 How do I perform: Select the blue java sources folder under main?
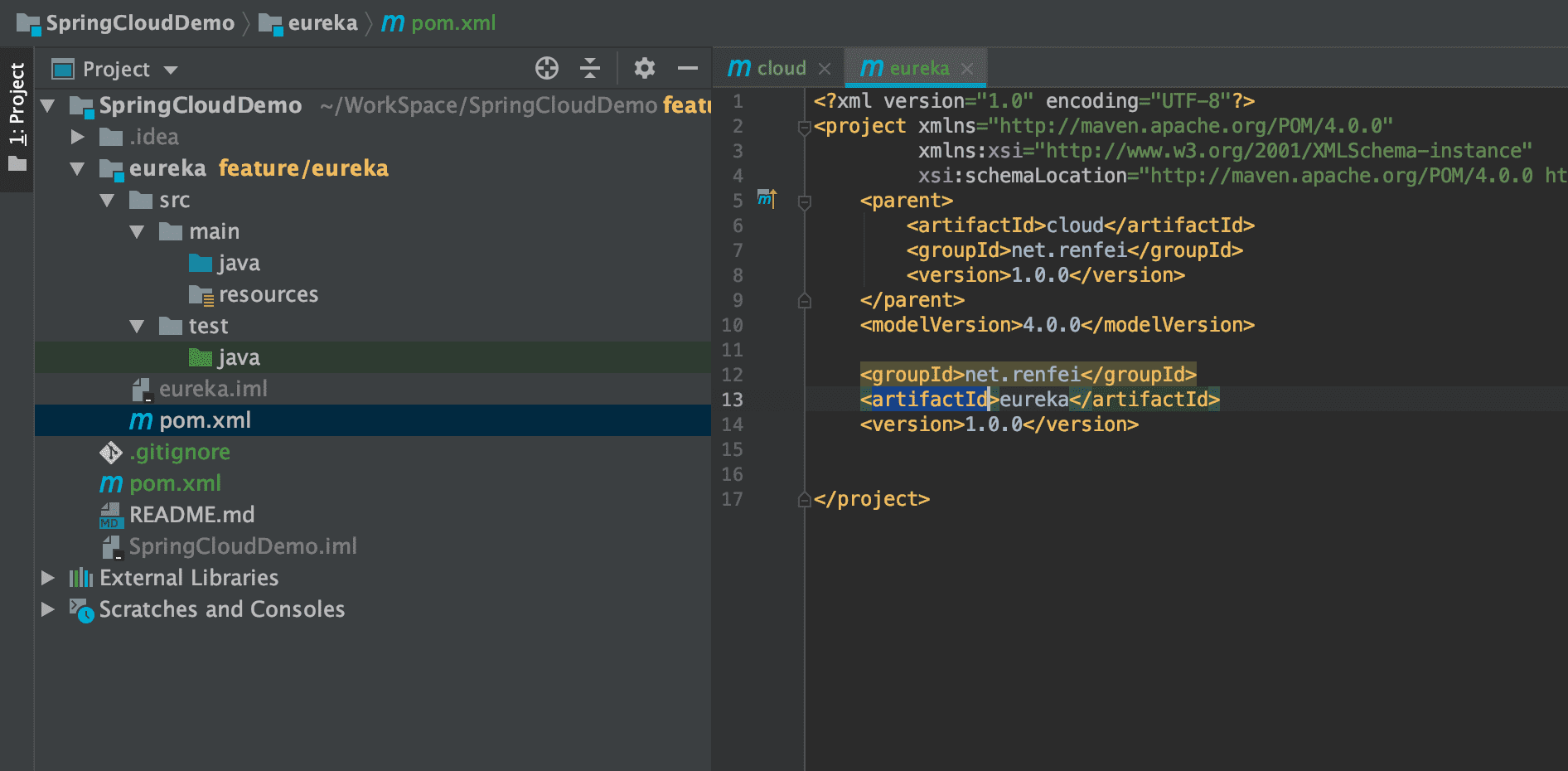click(373, 263)
